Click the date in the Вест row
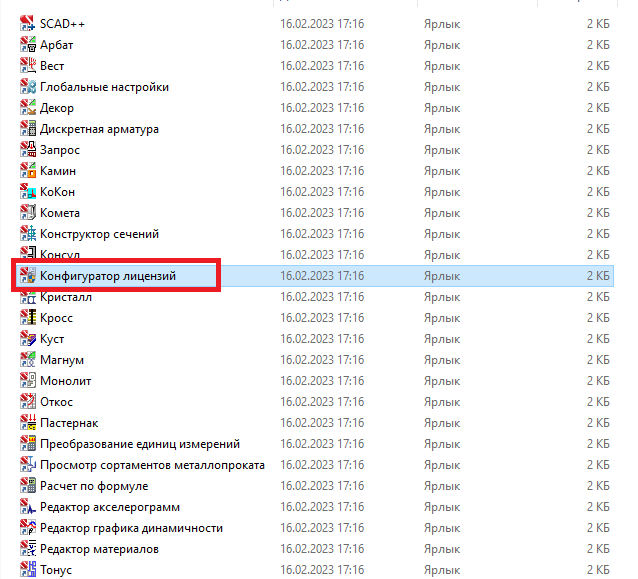This screenshot has width=638, height=579. pos(322,66)
